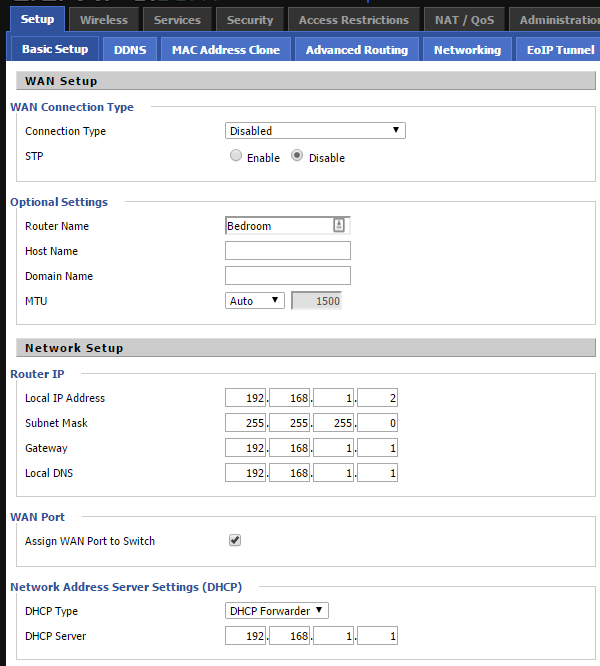Switch to the Setup main tab

[x=37, y=19]
